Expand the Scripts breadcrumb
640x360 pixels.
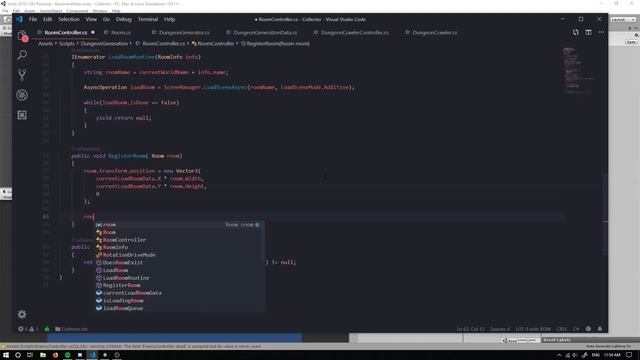click(x=67, y=44)
